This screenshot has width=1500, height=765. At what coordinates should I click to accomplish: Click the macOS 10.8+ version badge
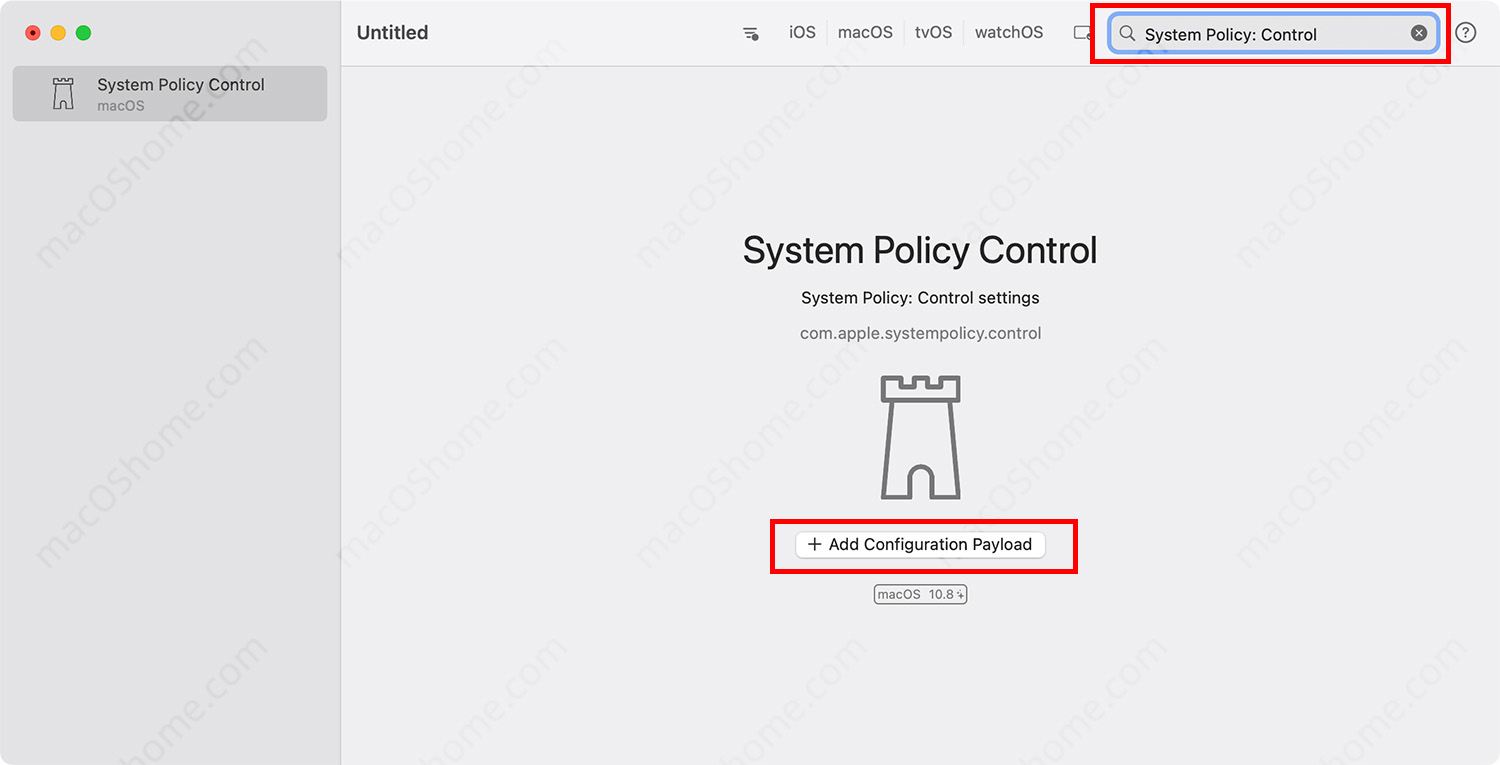tap(920, 594)
